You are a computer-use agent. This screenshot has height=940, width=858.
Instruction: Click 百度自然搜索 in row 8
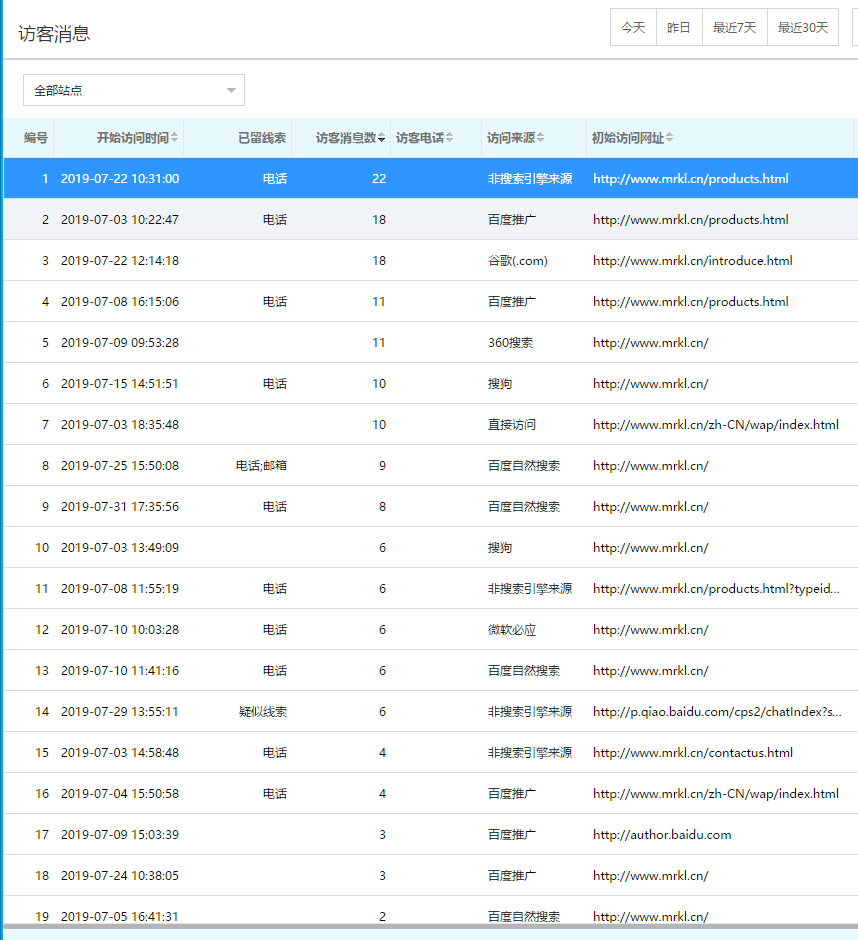pyautogui.click(x=523, y=466)
